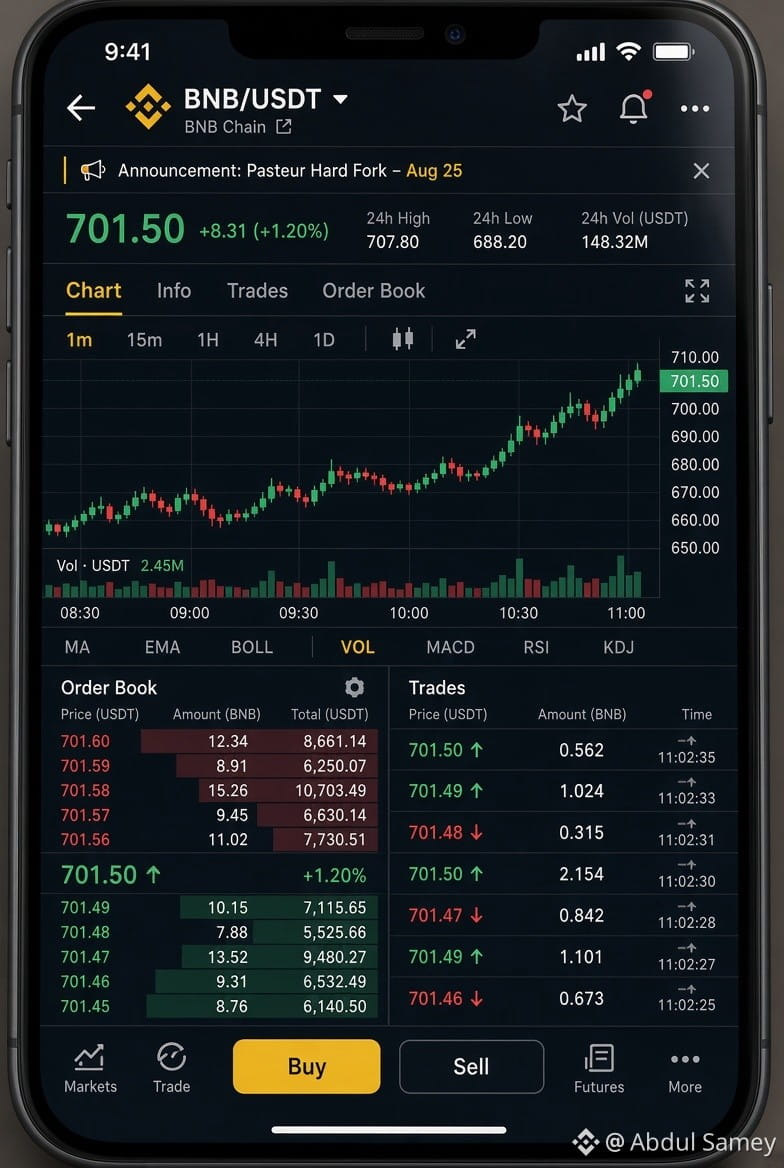This screenshot has width=784, height=1168.
Task: Enable the MACD indicator
Action: [450, 647]
